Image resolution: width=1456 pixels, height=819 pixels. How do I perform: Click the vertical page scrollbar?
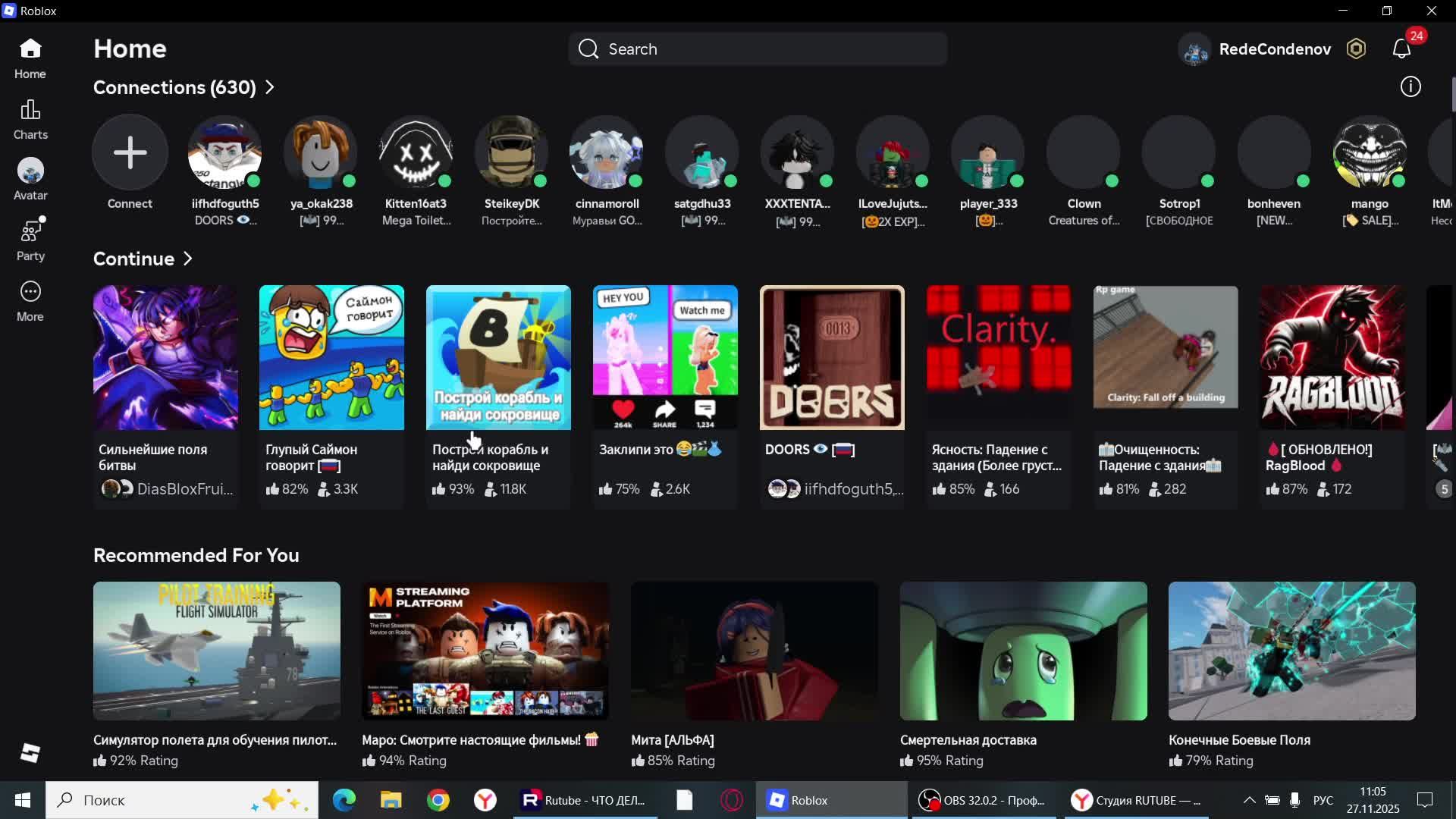(1452, 95)
